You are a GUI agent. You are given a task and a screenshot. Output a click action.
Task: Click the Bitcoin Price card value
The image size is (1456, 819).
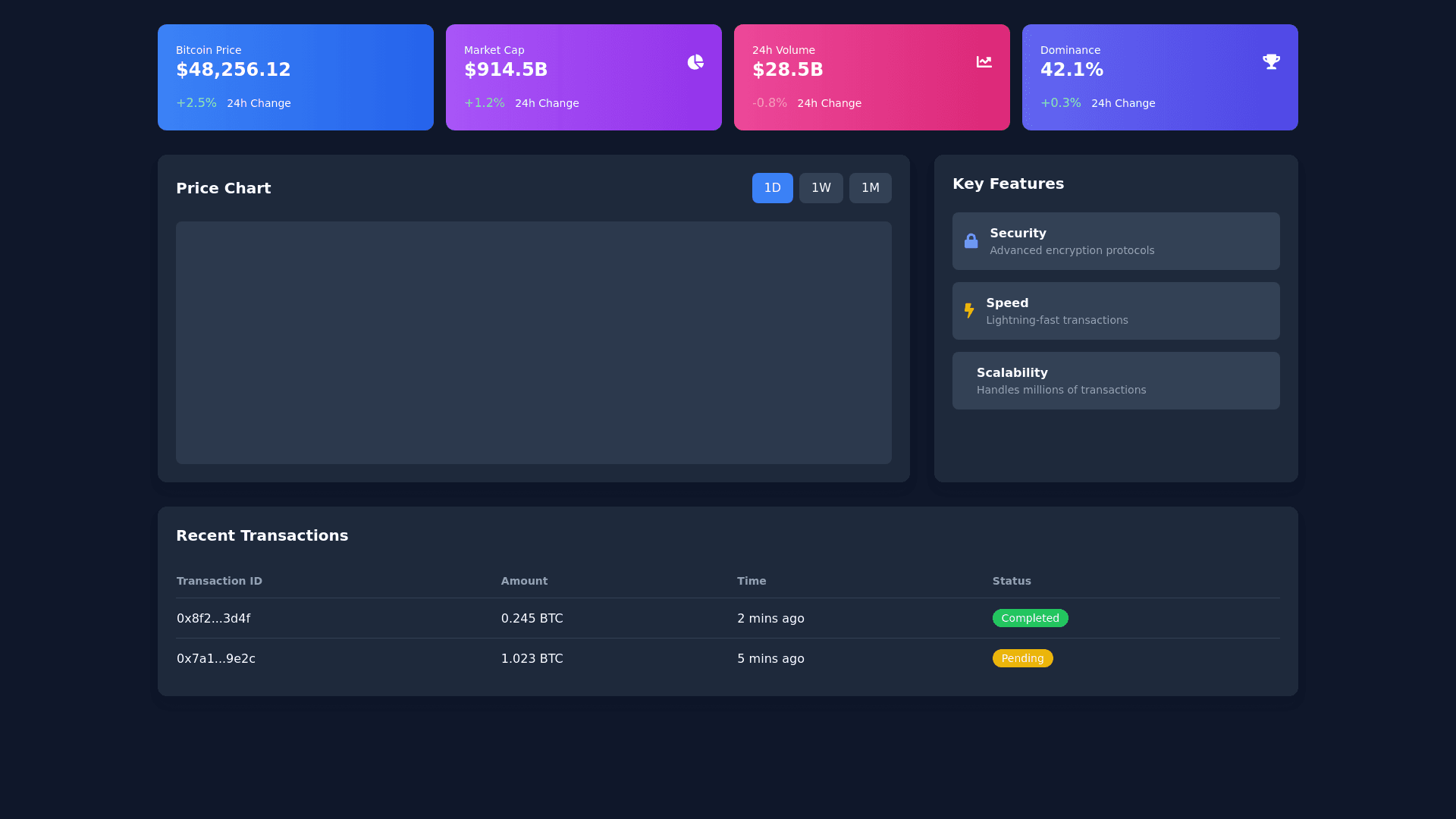coord(234,70)
